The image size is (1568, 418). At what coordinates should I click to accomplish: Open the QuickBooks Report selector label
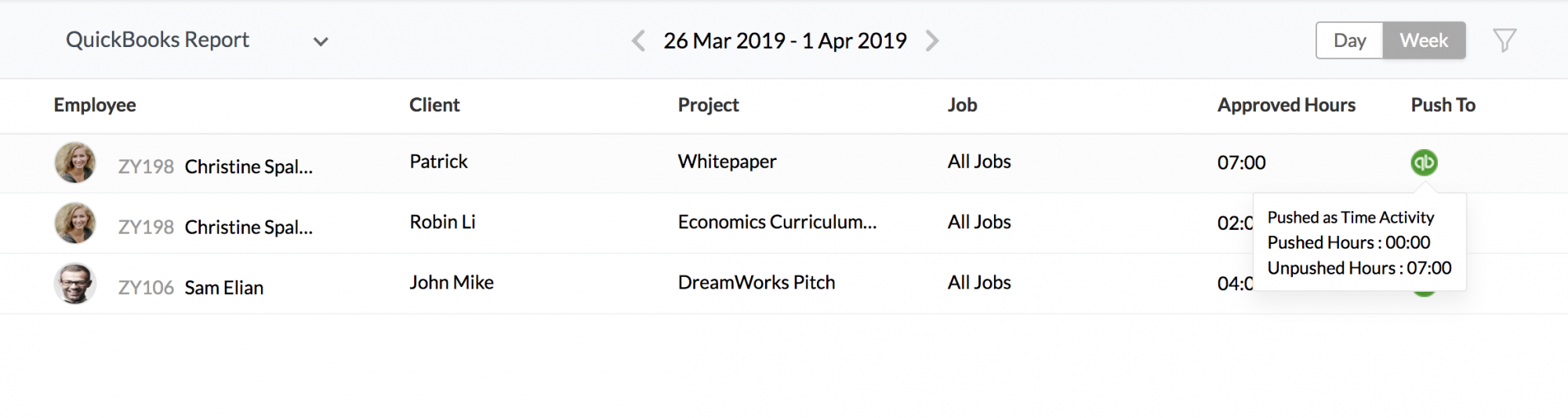(158, 40)
